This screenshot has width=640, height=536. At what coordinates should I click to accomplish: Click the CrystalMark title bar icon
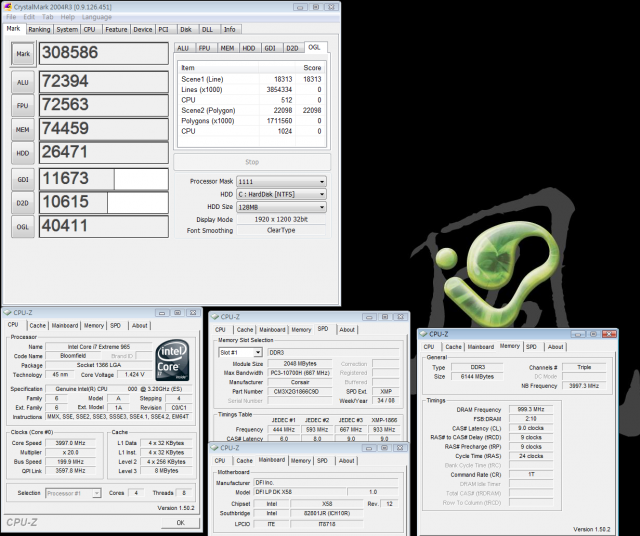[7, 7]
